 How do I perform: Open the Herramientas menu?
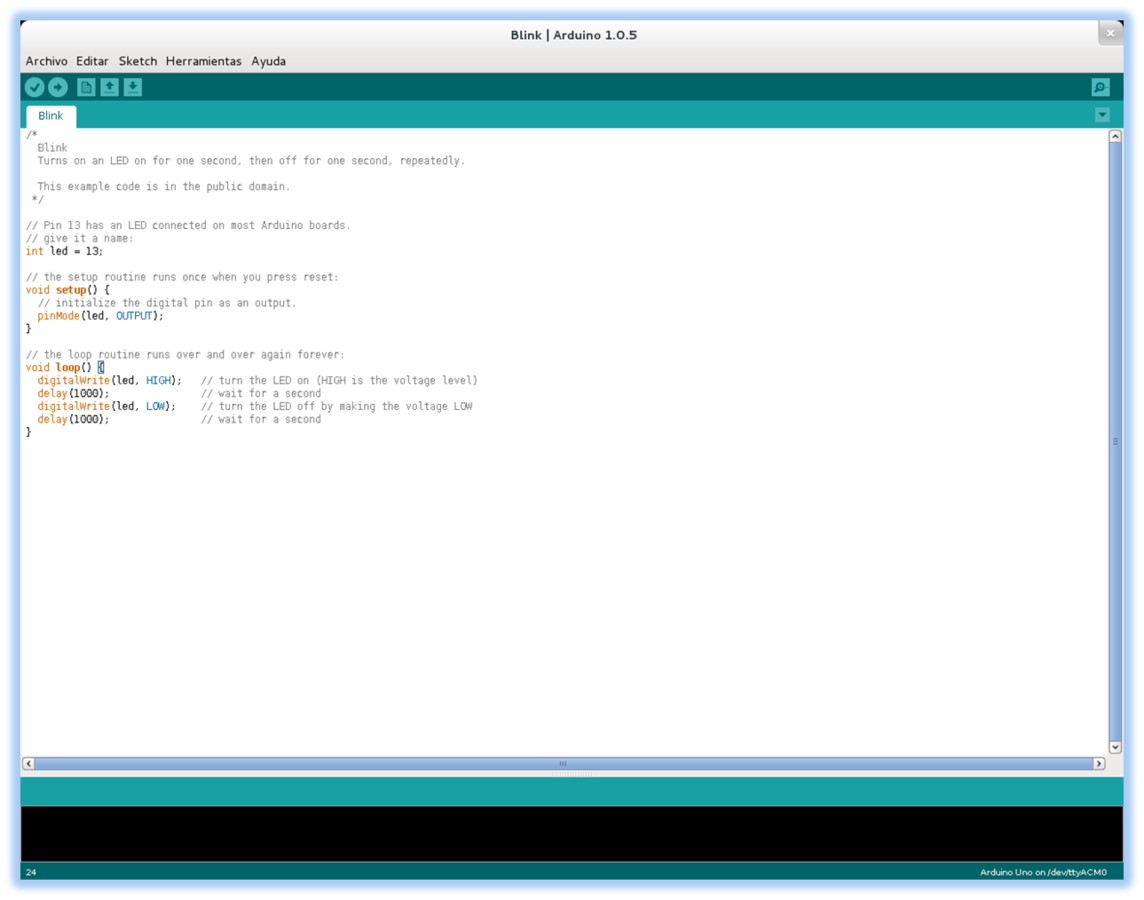pos(204,61)
